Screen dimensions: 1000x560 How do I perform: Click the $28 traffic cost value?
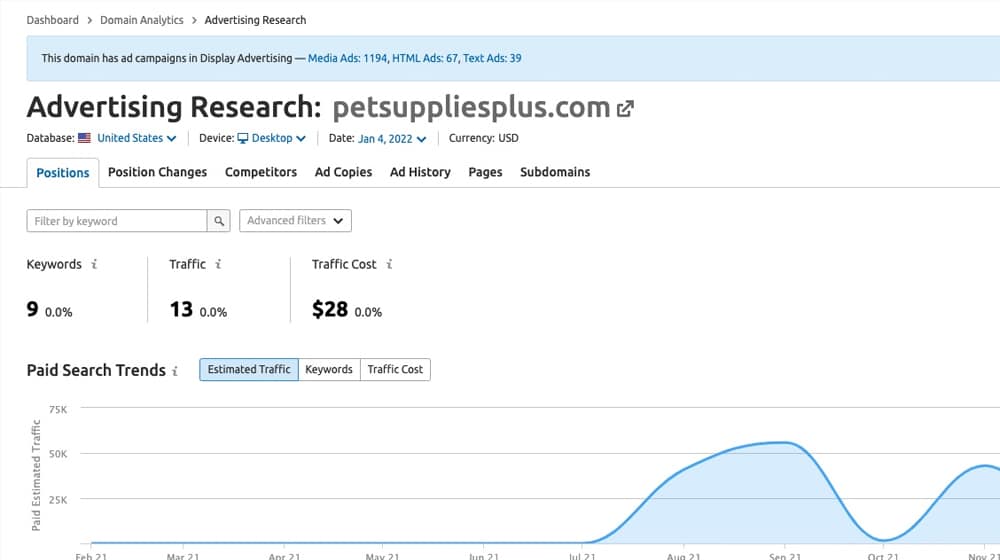330,309
